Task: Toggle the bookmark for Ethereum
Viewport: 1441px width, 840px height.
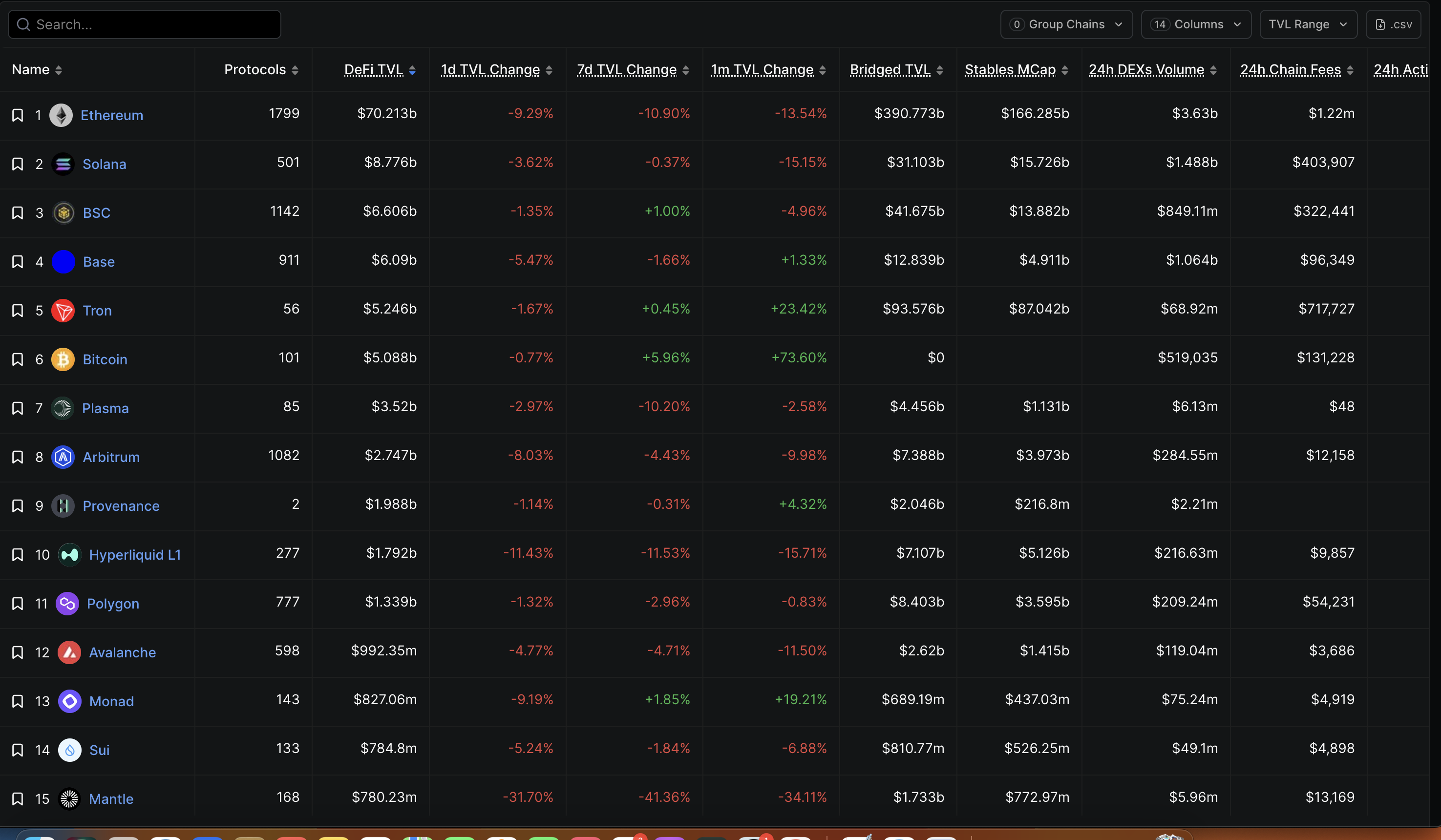Action: click(x=17, y=115)
